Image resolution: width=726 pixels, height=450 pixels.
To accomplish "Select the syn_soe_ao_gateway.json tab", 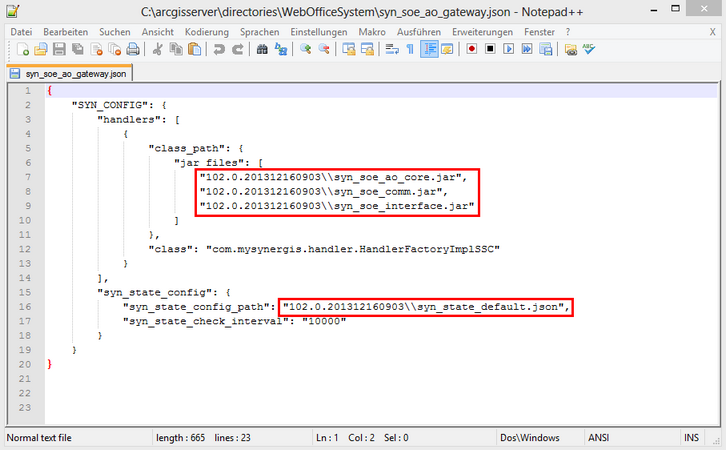I will (x=68, y=74).
